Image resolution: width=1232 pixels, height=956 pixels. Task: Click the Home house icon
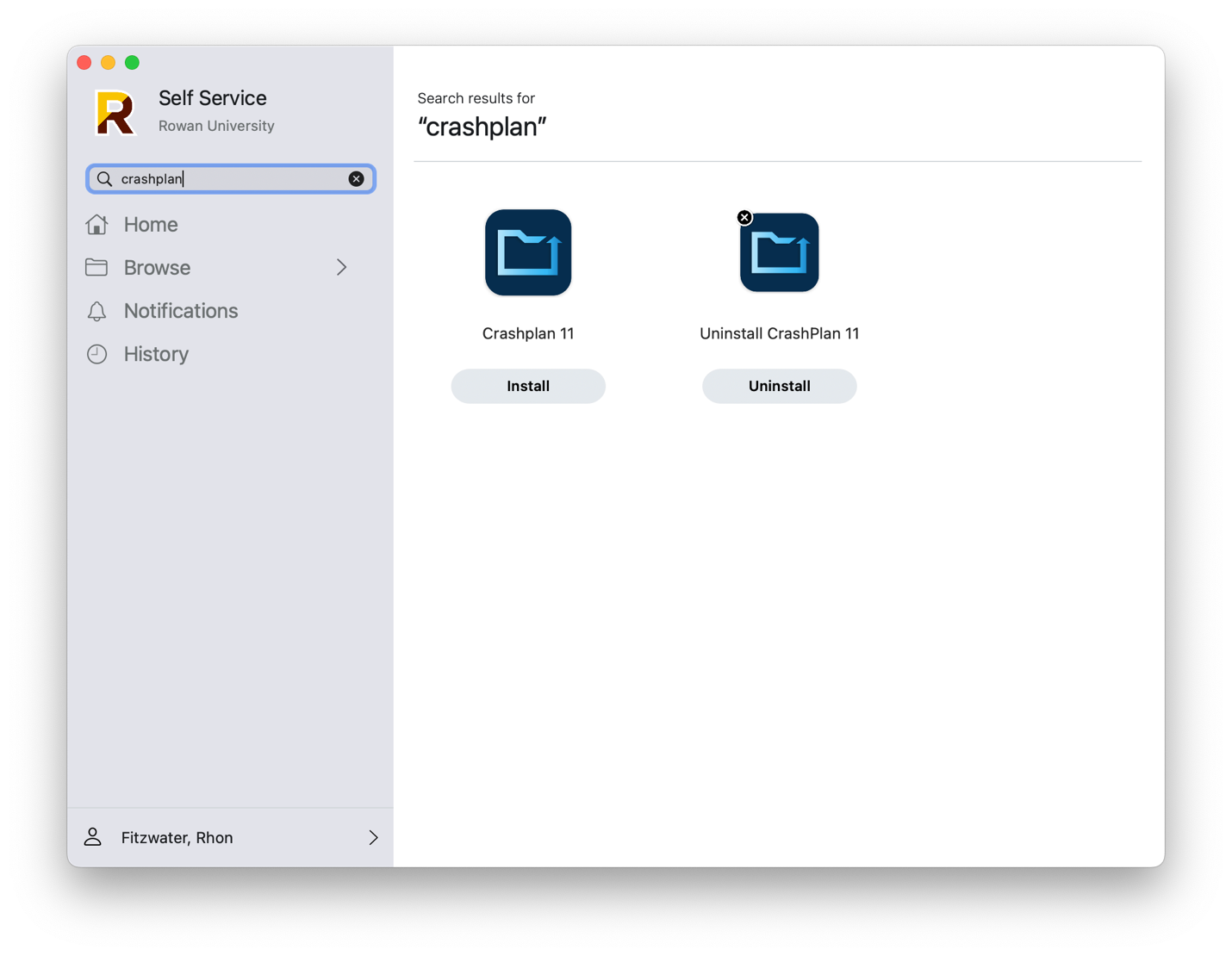point(96,225)
